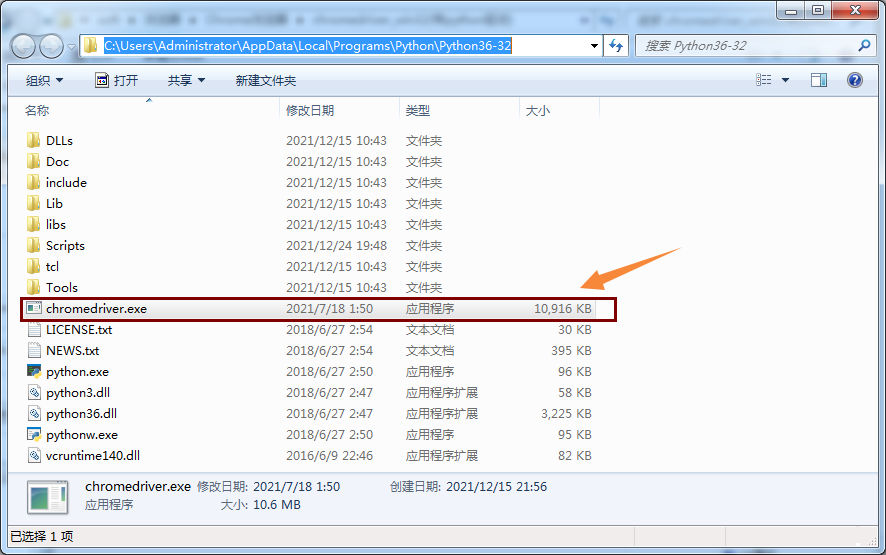This screenshot has width=886, height=555.
Task: Select file name pythonw.exe
Action: pyautogui.click(x=82, y=435)
